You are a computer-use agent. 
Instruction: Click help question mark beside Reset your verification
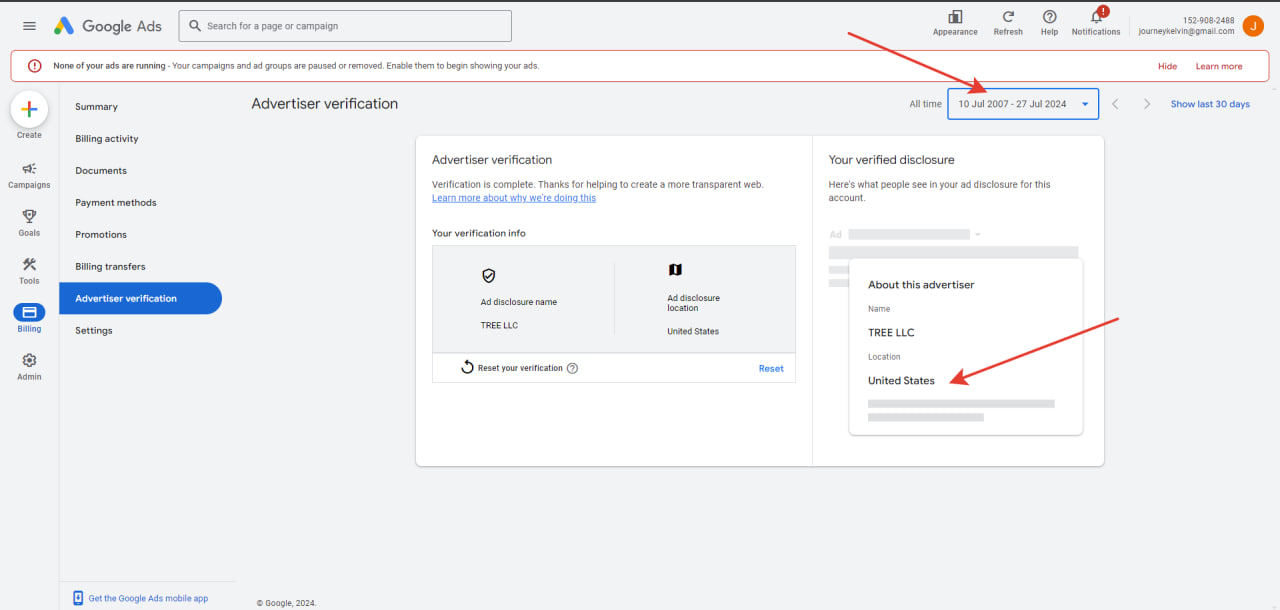pos(572,368)
